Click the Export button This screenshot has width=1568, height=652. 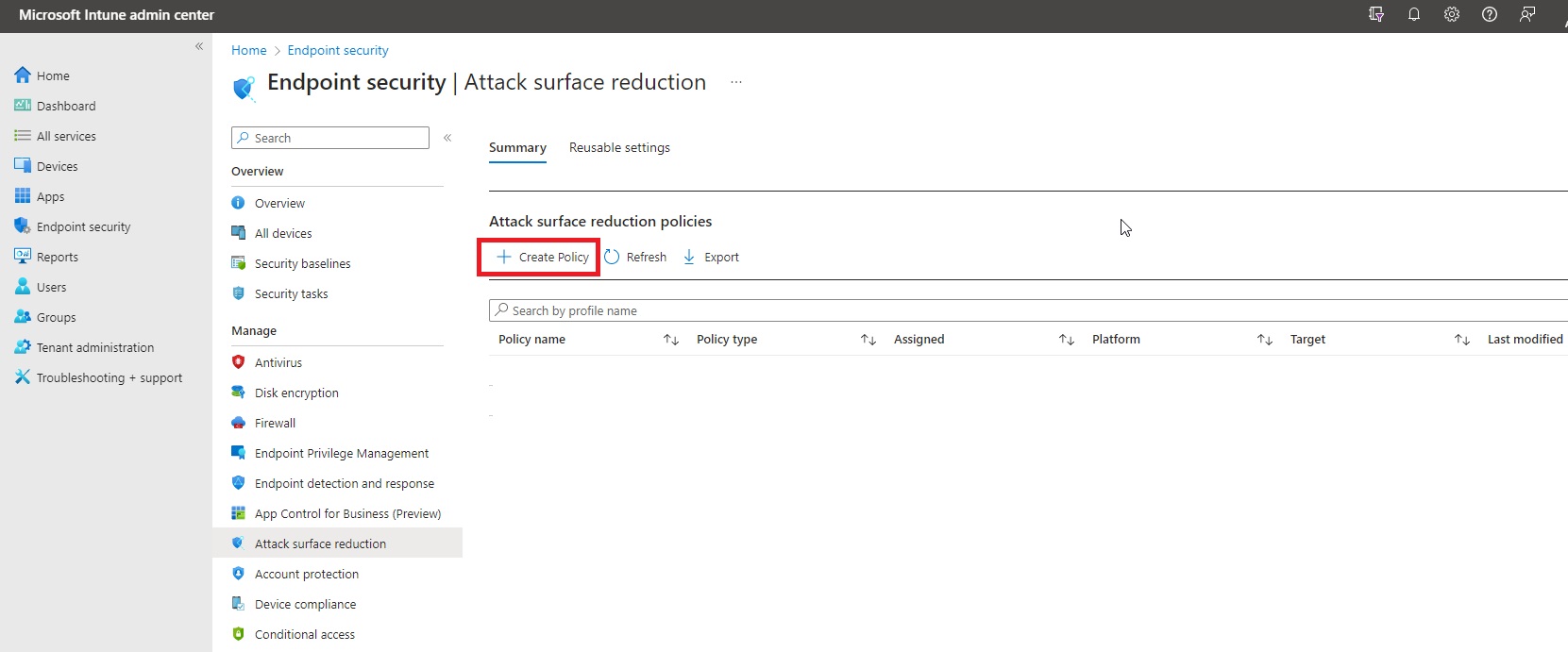pos(711,257)
